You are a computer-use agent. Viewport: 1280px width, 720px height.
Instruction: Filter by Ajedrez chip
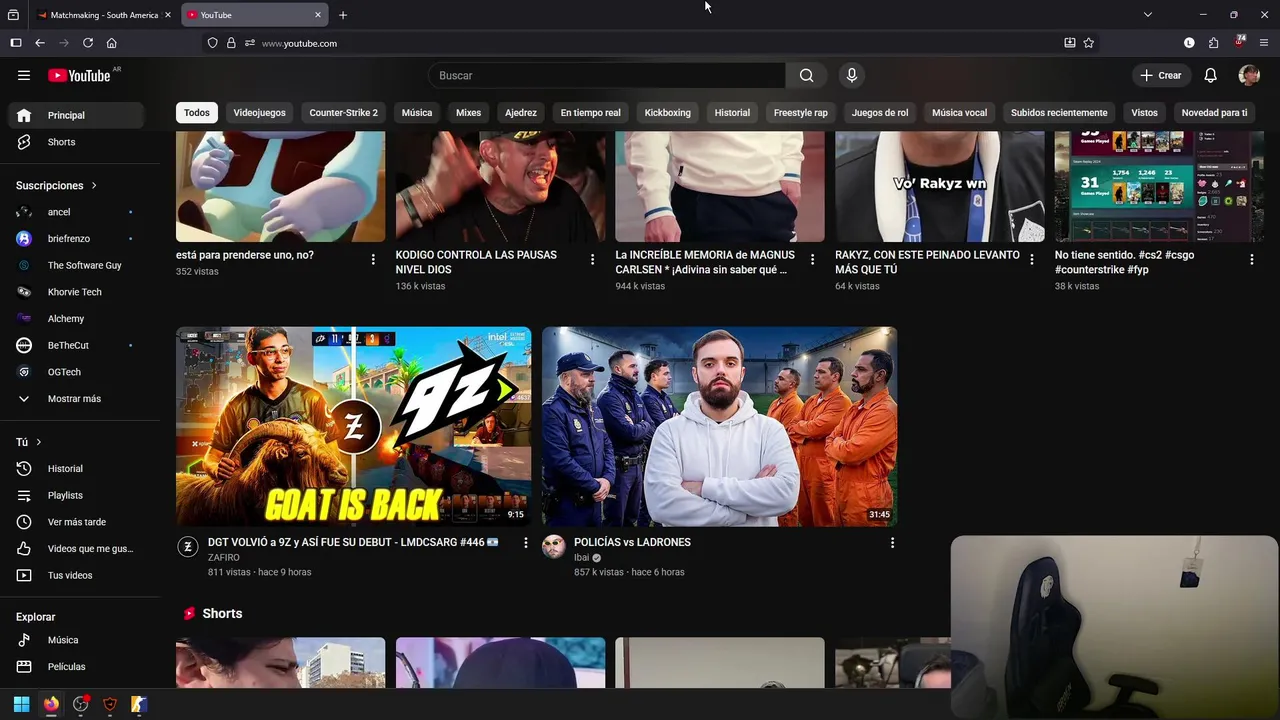click(521, 113)
